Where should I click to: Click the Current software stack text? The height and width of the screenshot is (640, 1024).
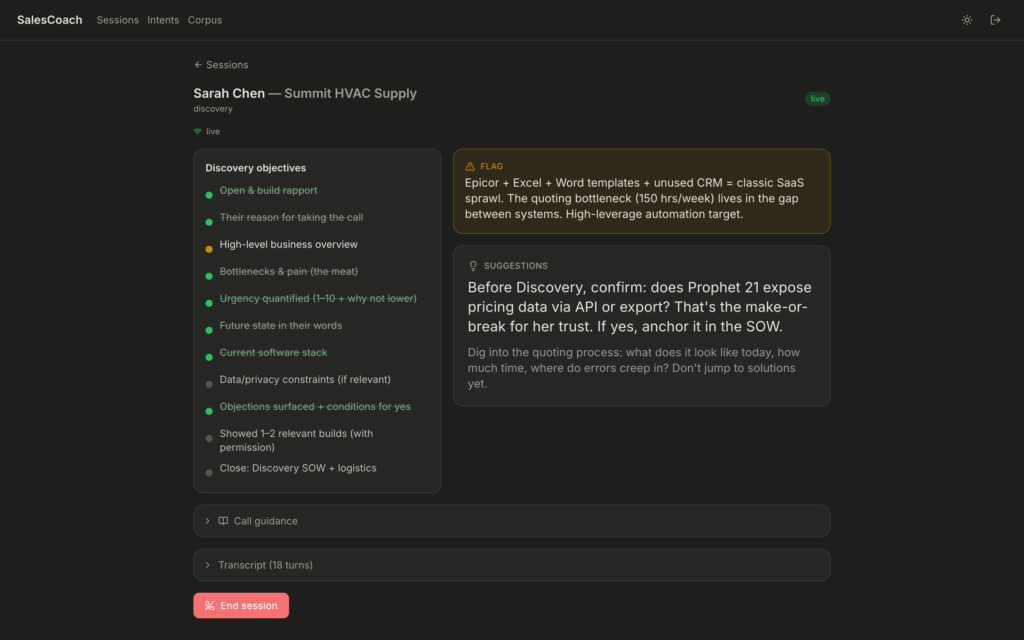point(274,352)
